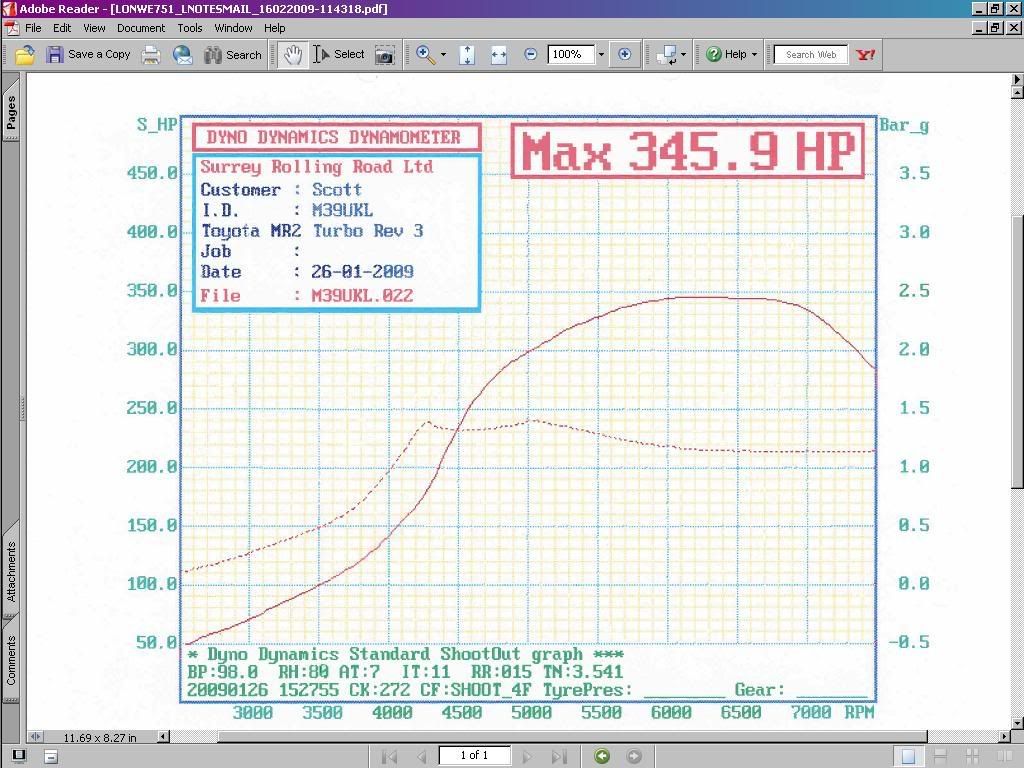Go to Previous Page arrow
Screen dimensions: 1024x768
pos(422,756)
